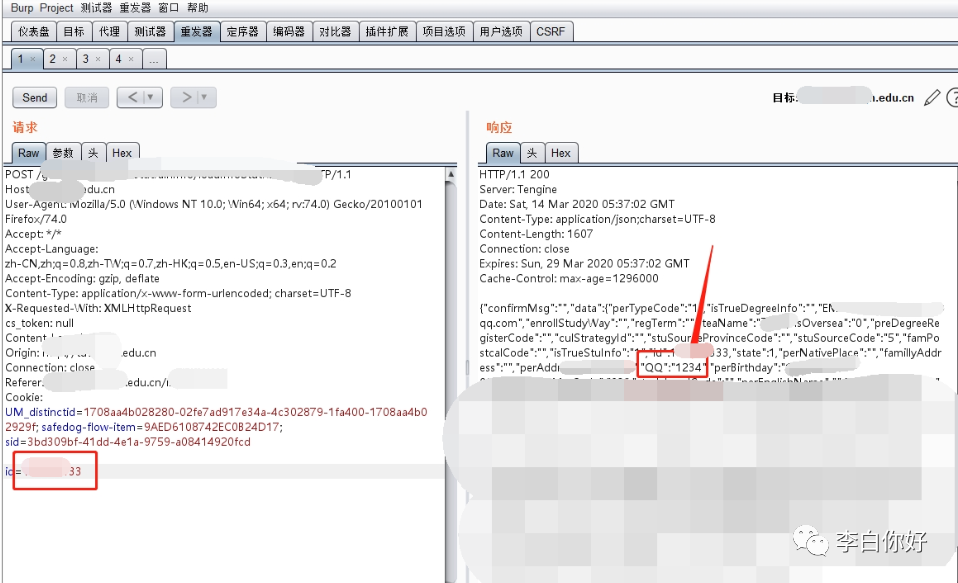Image resolution: width=958 pixels, height=583 pixels.
Task: Select the 重发器 tool tab
Action: coord(197,31)
